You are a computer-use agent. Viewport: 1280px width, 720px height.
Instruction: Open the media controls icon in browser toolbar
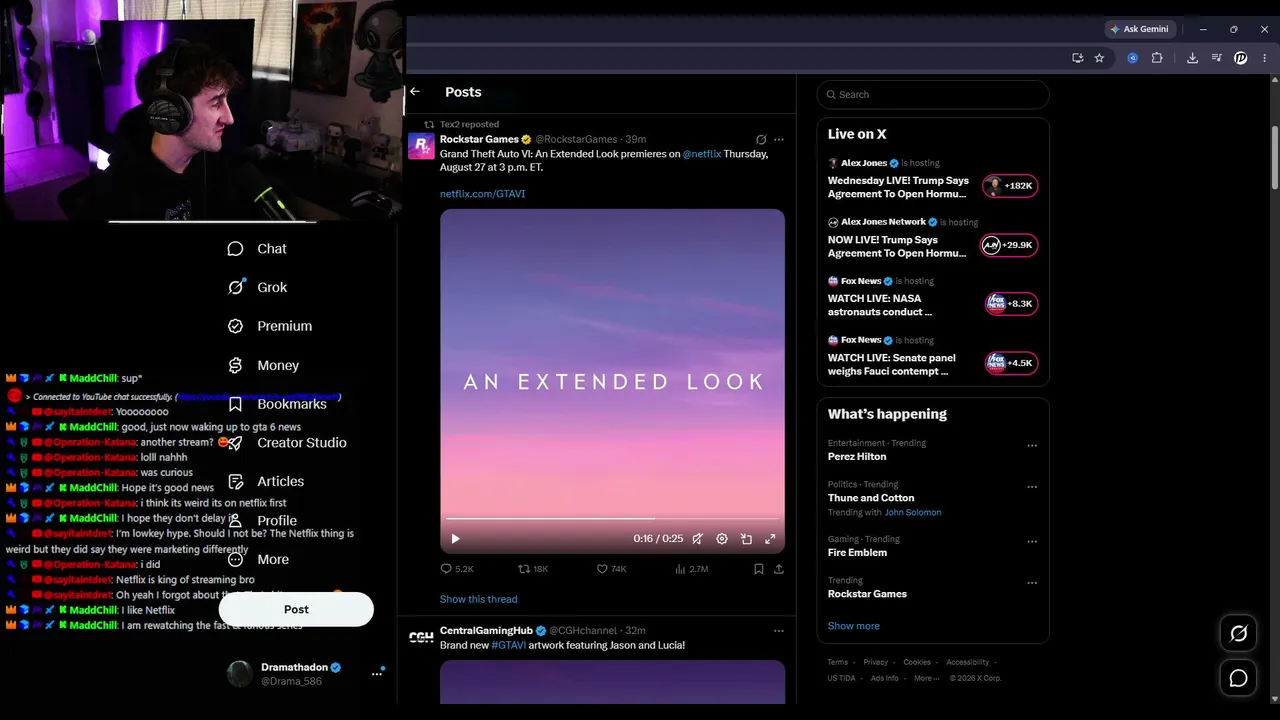point(1216,58)
